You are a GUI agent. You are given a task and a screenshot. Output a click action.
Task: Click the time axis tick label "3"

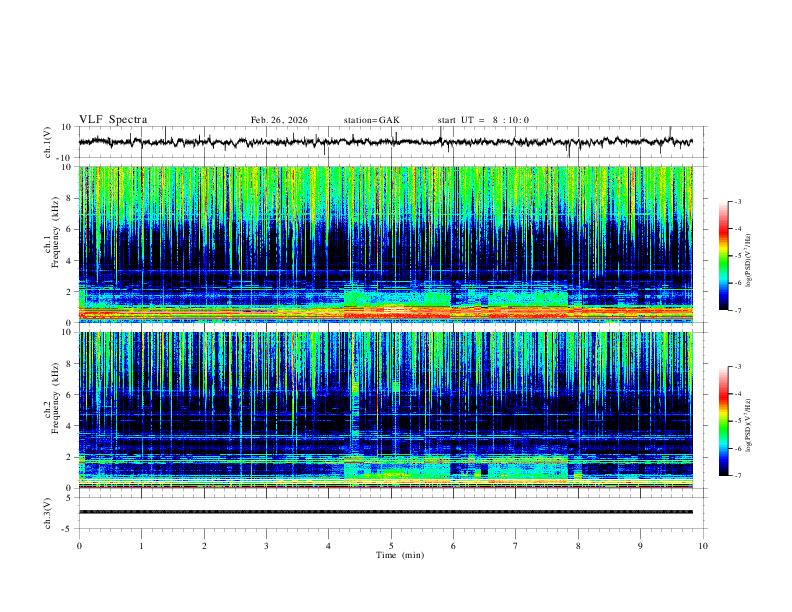click(266, 546)
